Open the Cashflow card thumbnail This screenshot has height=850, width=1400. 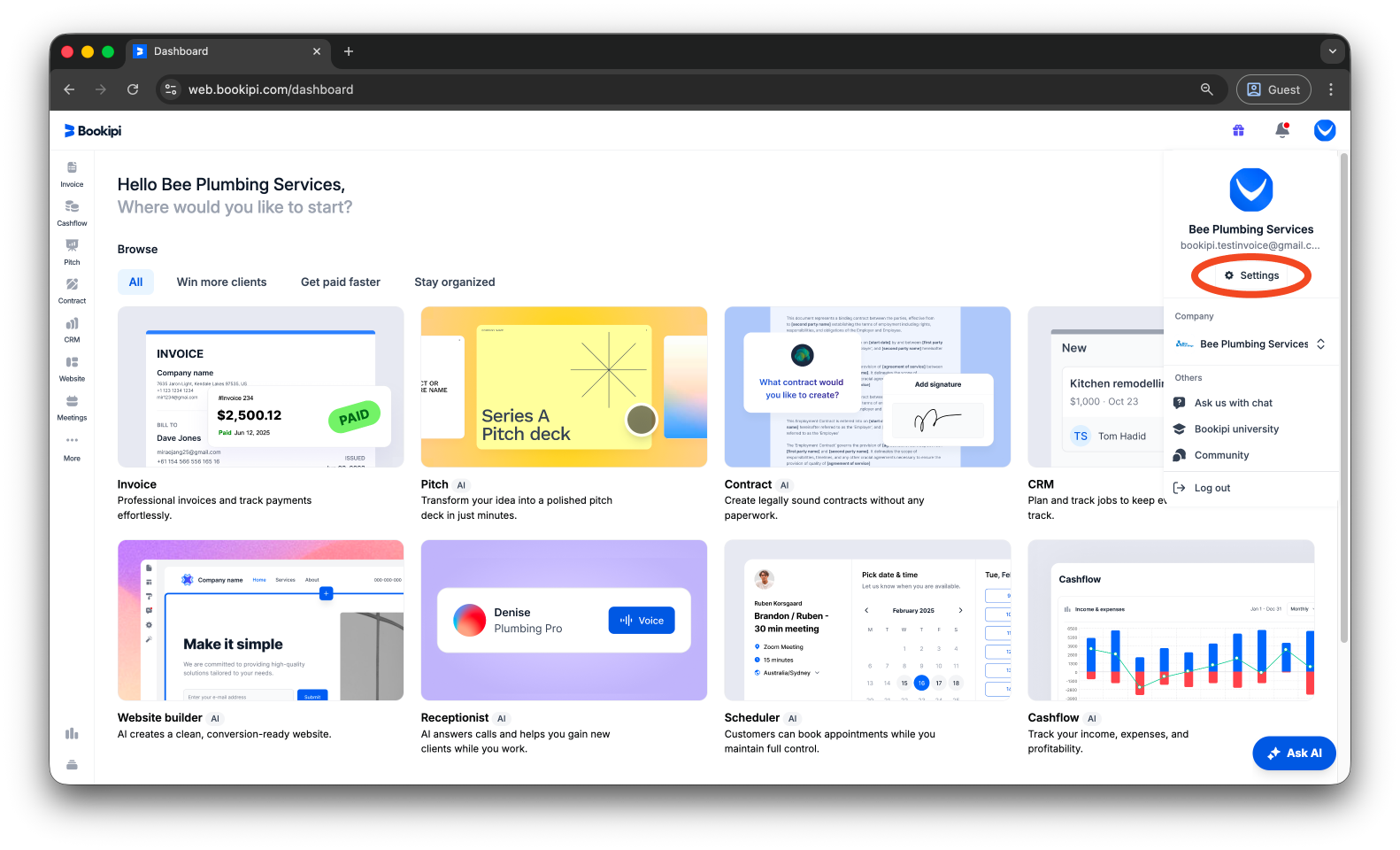(1171, 620)
